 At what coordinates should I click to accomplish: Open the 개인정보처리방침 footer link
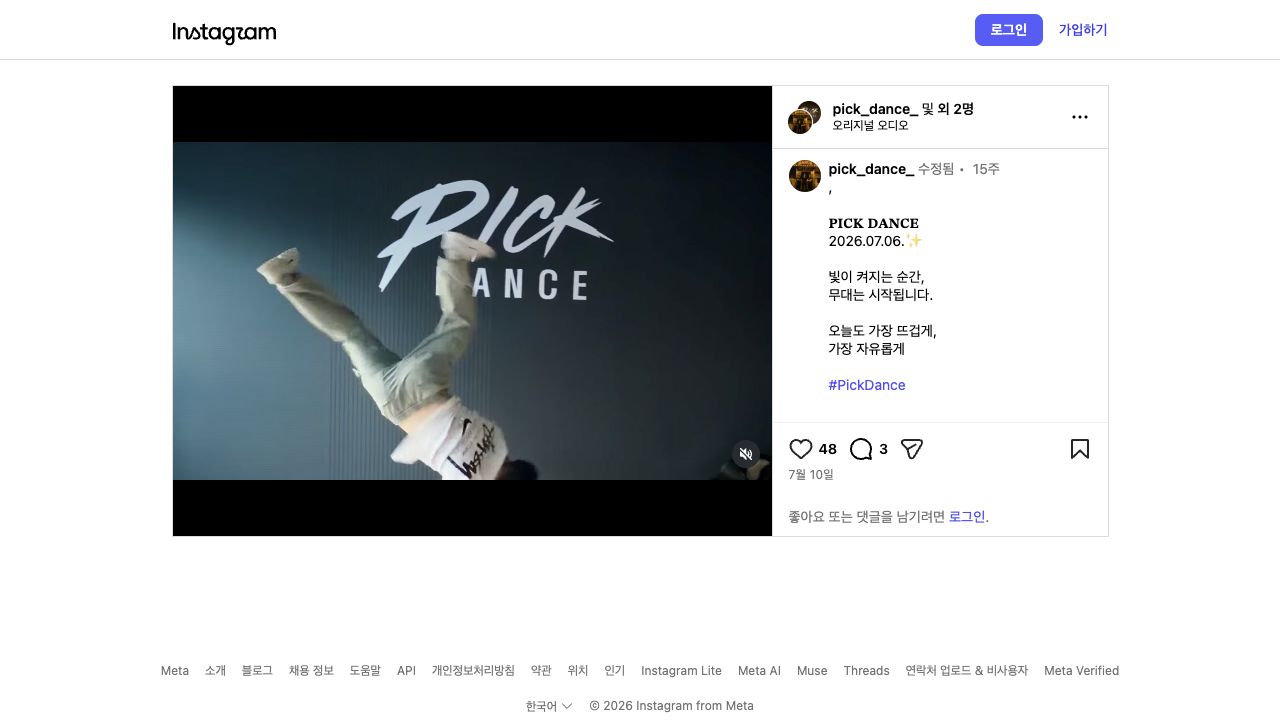473,671
